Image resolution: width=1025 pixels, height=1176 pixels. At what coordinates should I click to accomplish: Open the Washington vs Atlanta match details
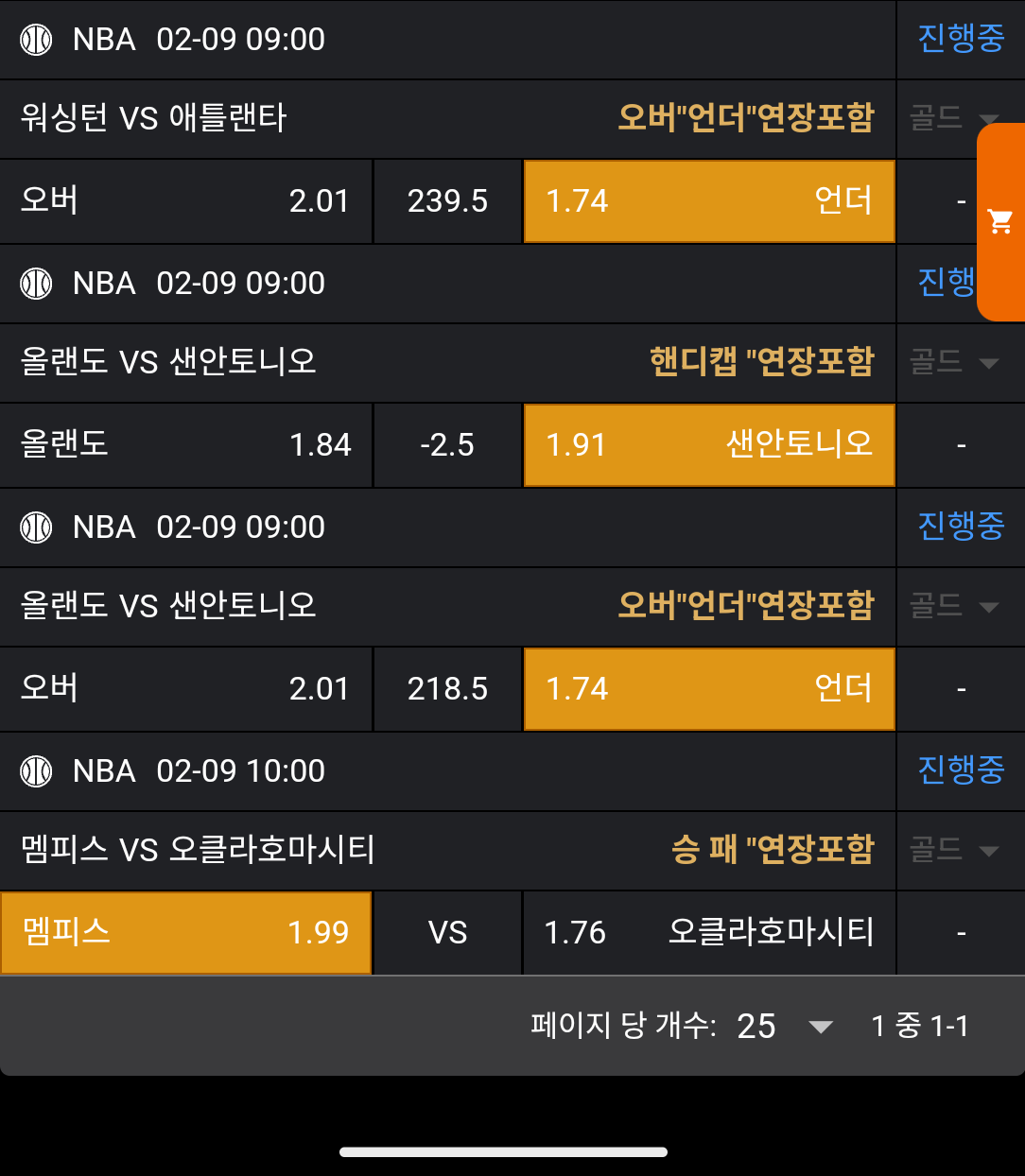(153, 119)
